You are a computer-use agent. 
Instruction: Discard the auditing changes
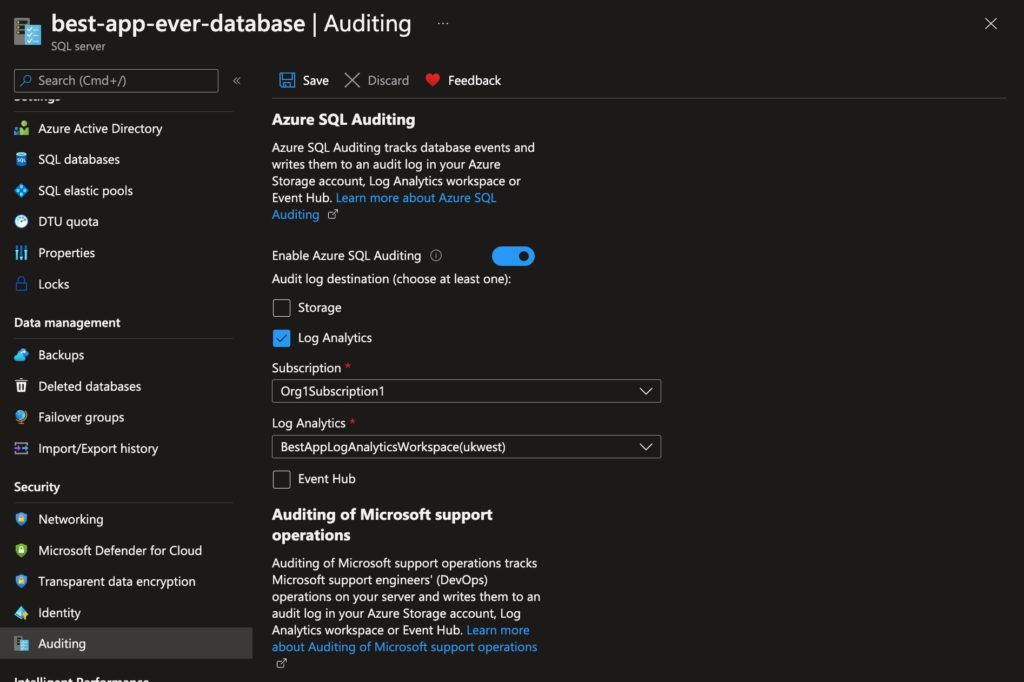(x=376, y=80)
